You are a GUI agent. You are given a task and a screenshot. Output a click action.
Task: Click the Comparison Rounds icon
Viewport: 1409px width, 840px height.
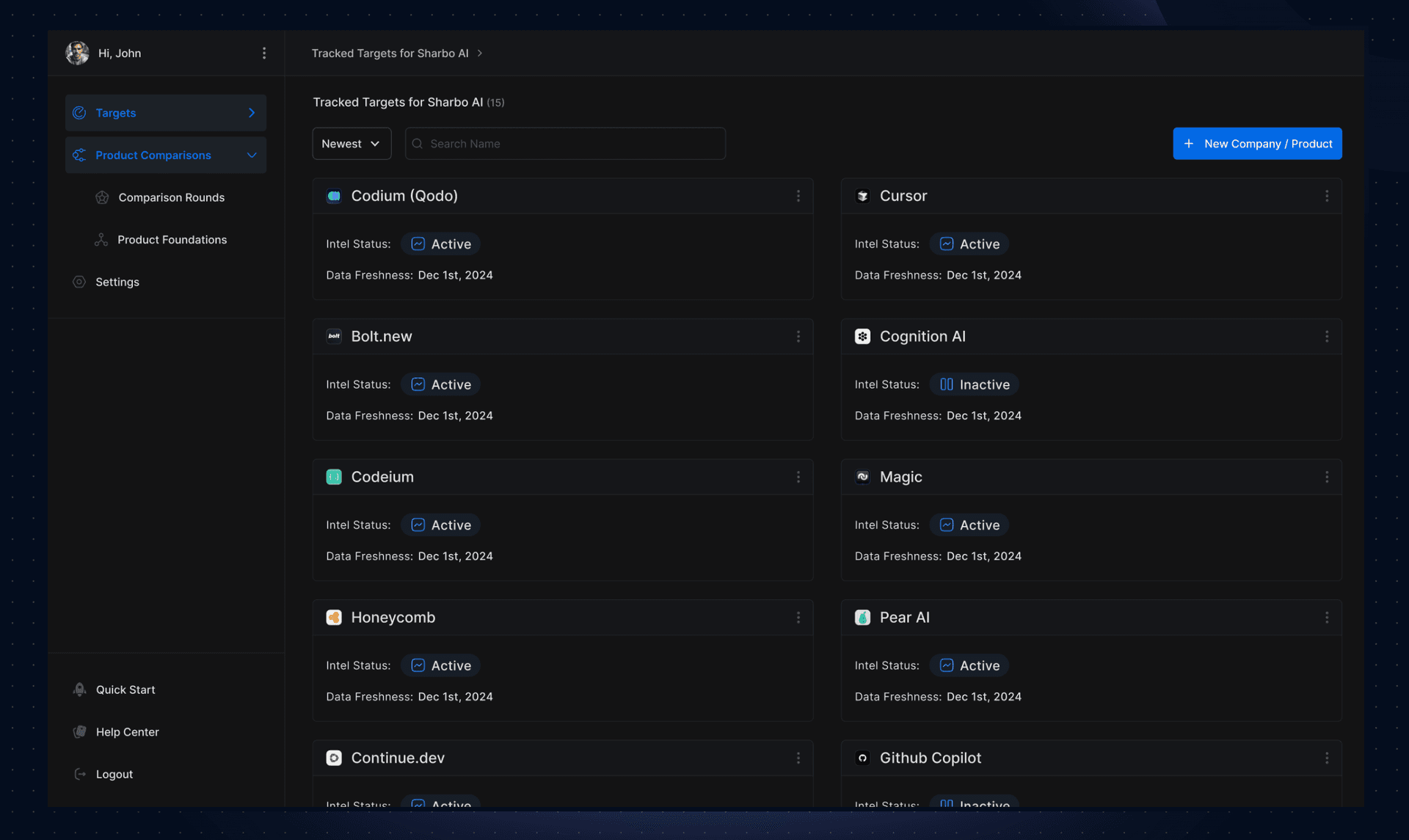tap(102, 197)
